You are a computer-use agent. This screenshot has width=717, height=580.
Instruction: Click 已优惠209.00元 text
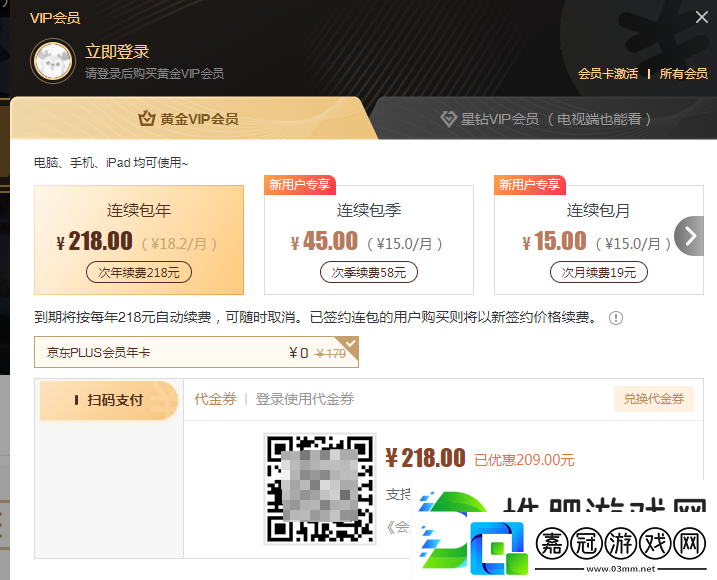[x=524, y=460]
